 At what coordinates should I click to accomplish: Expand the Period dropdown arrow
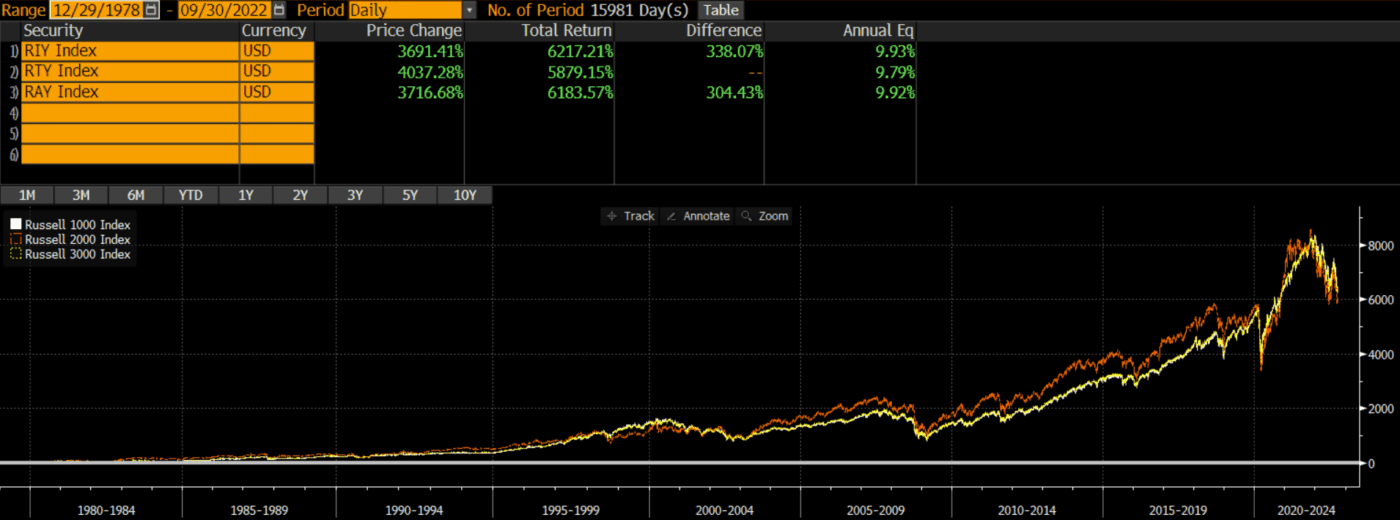click(470, 10)
